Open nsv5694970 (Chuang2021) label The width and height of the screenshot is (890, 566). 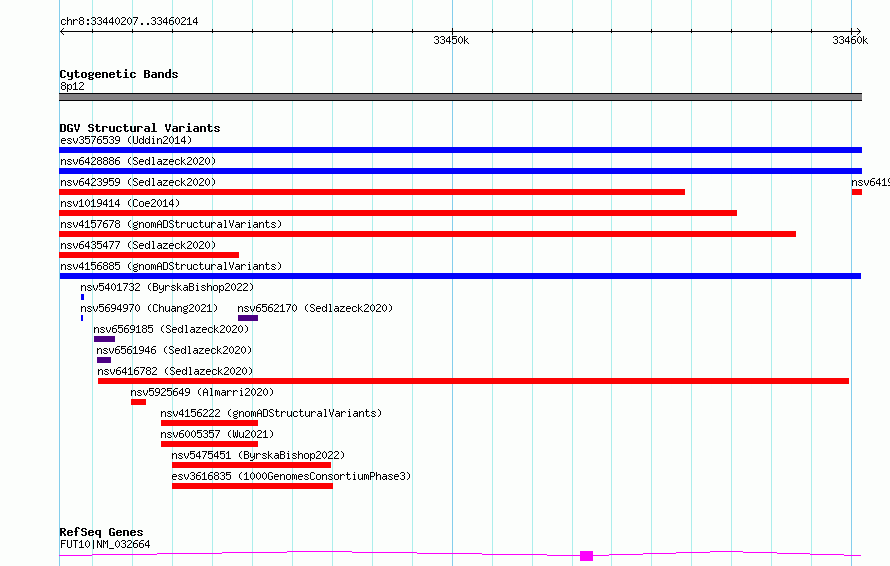tap(149, 308)
